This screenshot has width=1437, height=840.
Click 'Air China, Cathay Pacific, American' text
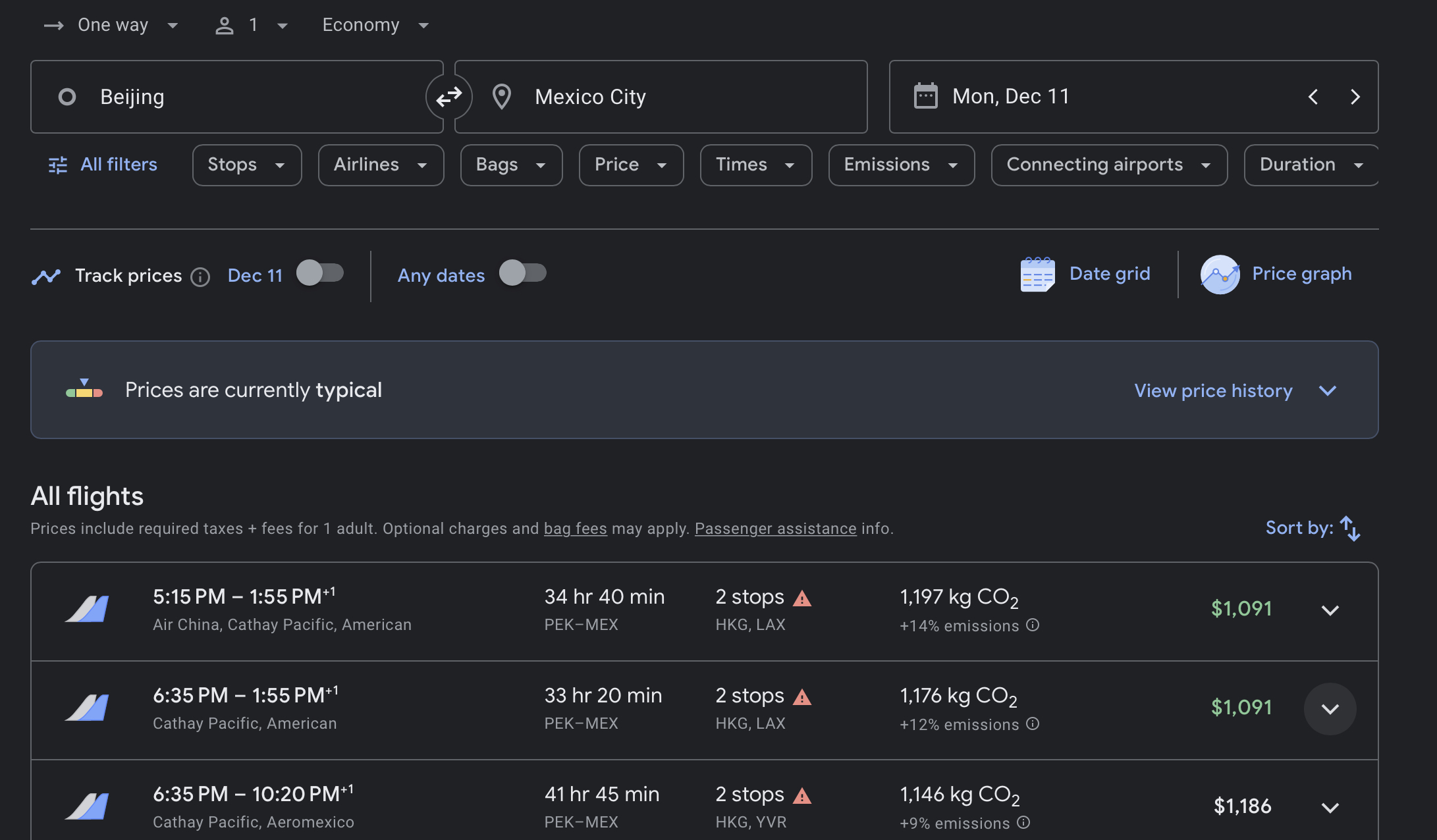[x=282, y=625]
